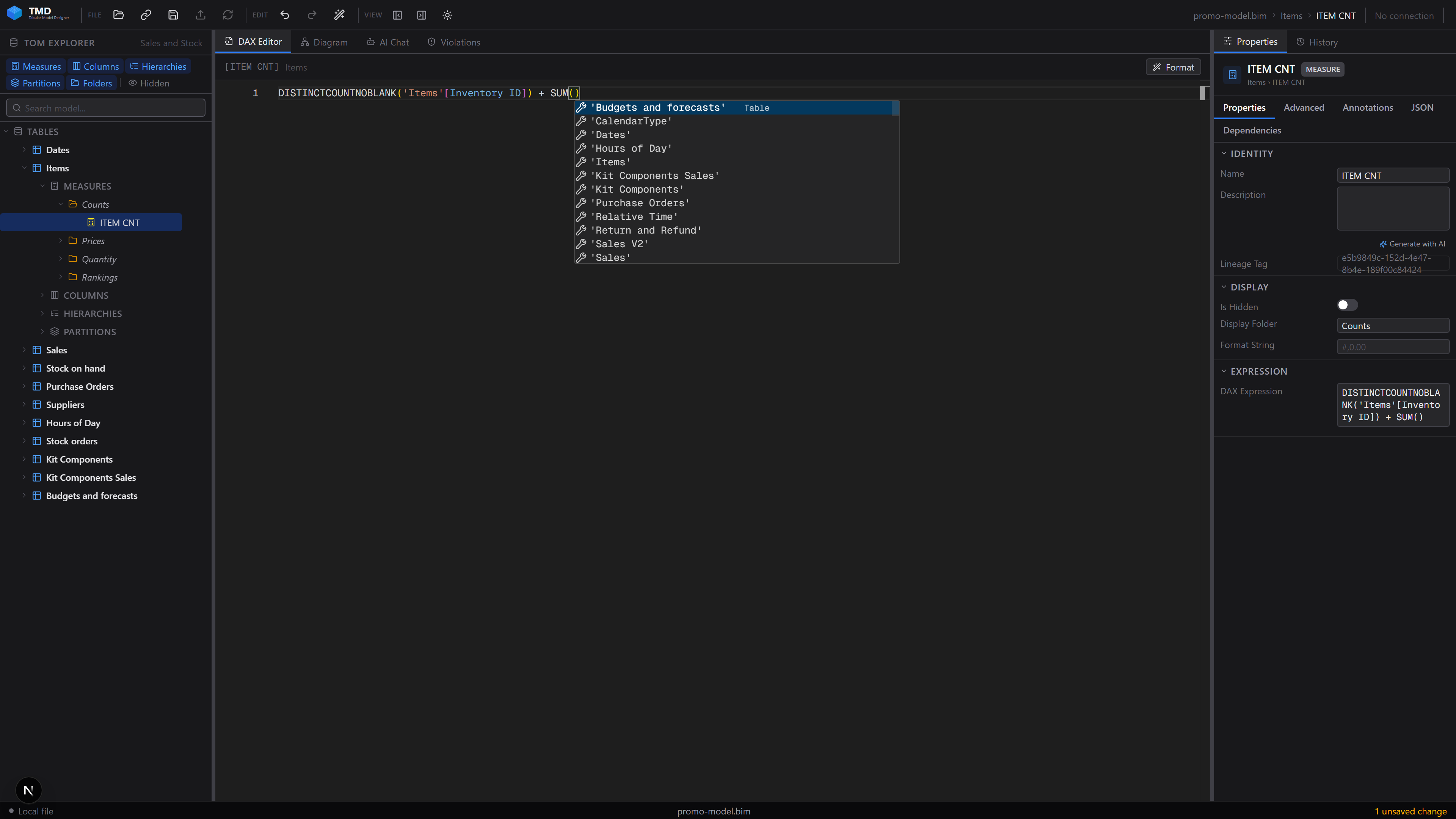Click the Search model input field
Screen dimensions: 1456x819
coord(106,108)
